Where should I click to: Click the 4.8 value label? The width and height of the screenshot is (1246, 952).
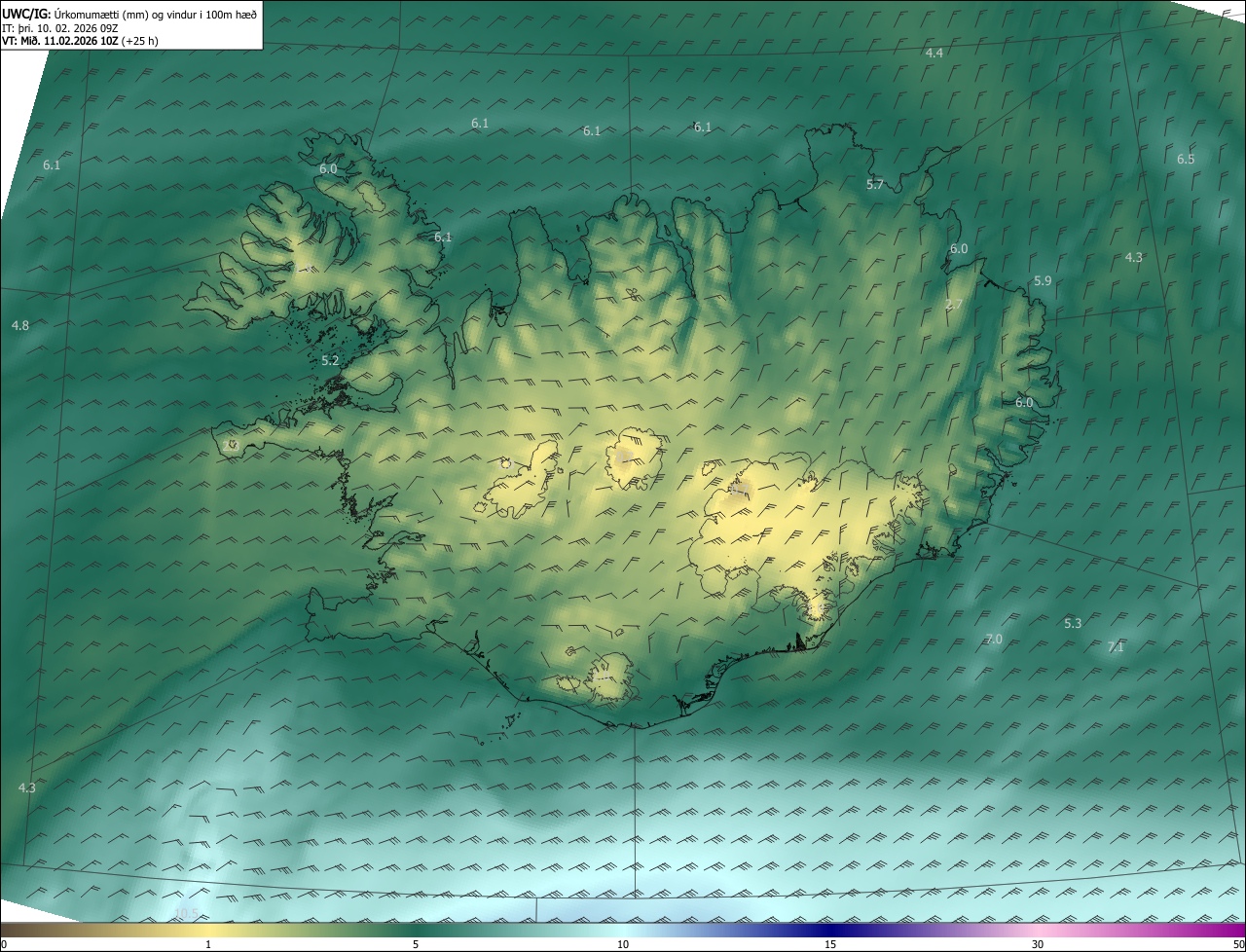point(19,325)
